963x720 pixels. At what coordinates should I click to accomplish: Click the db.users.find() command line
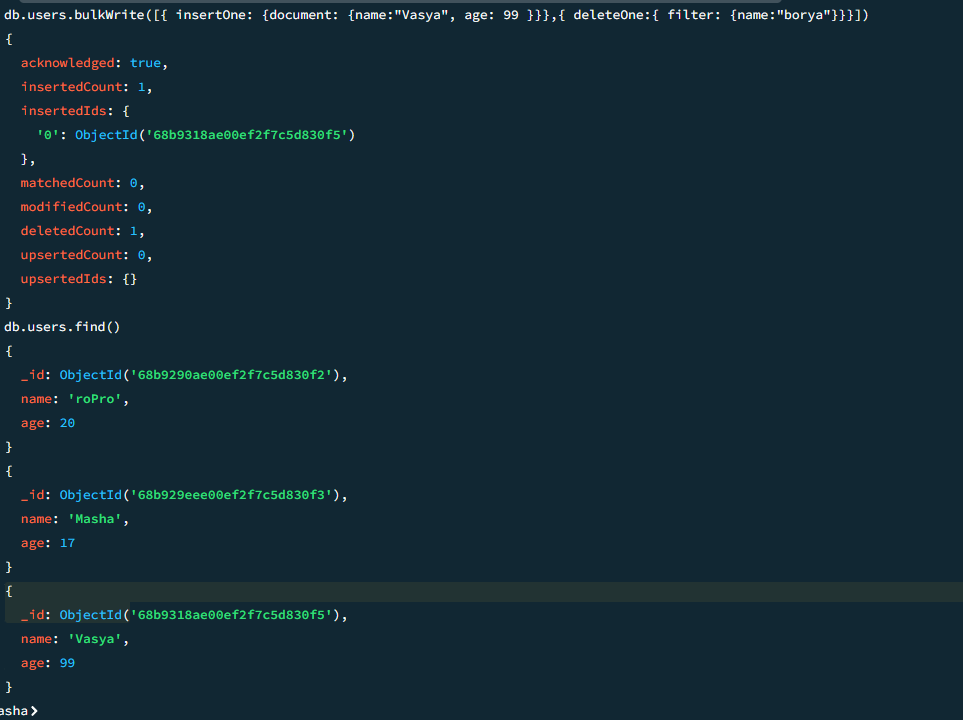tap(62, 327)
